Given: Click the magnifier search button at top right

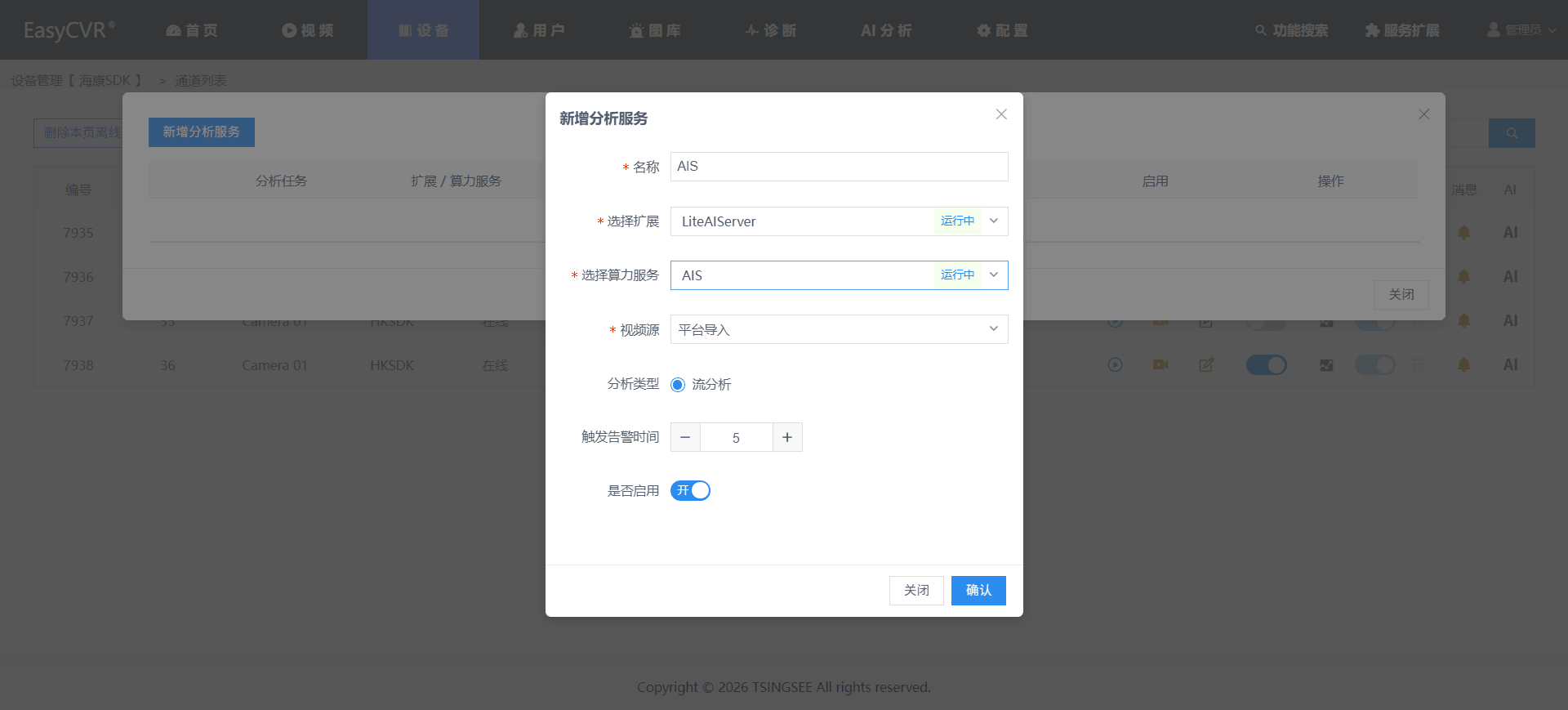Looking at the screenshot, I should click(1512, 133).
